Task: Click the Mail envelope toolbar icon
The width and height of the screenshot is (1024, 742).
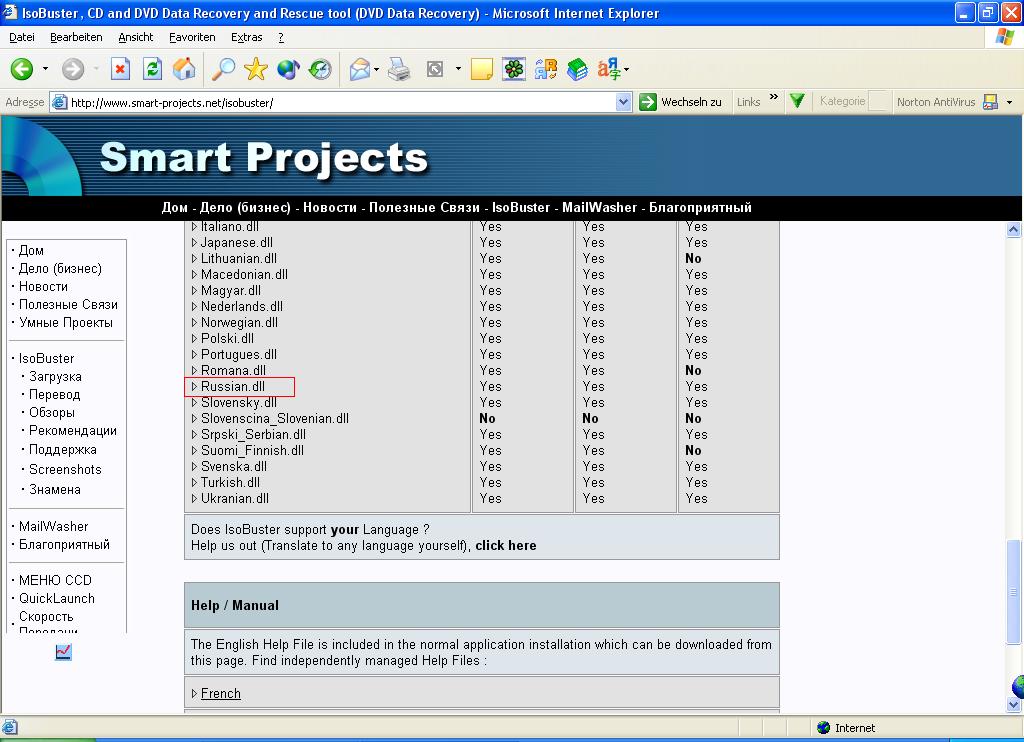Action: pos(360,69)
